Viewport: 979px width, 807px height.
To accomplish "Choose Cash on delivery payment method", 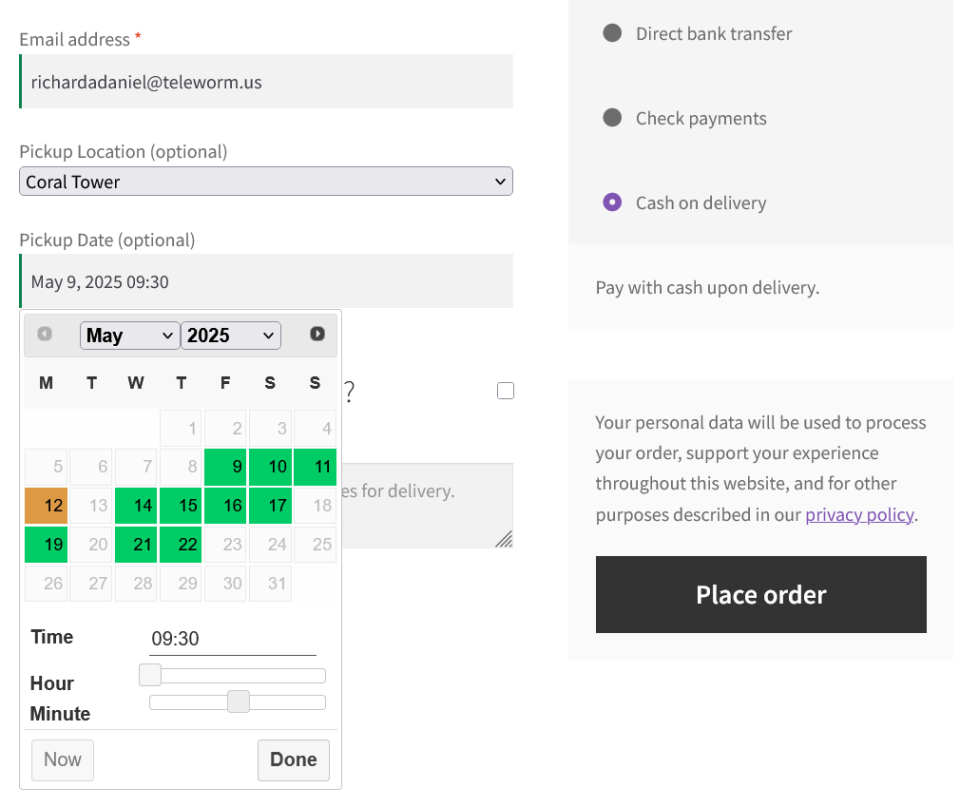I will point(612,202).
